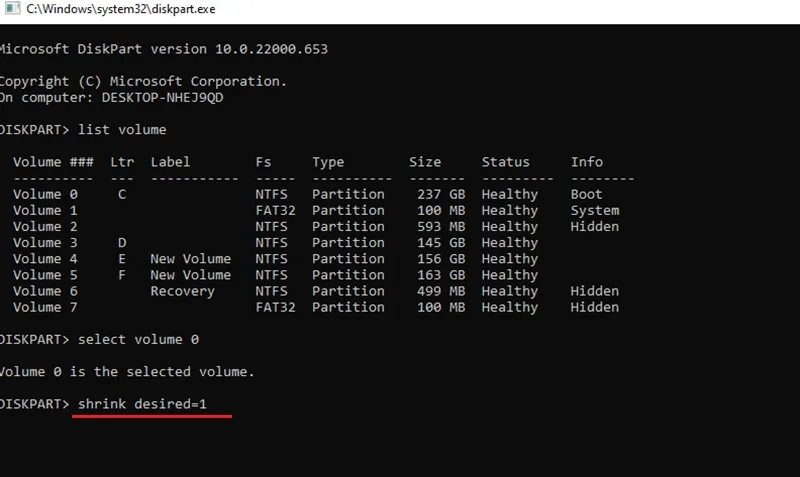Image resolution: width=800 pixels, height=477 pixels.
Task: Click drive letter 'C' in Volume 0 row
Action: pos(122,194)
